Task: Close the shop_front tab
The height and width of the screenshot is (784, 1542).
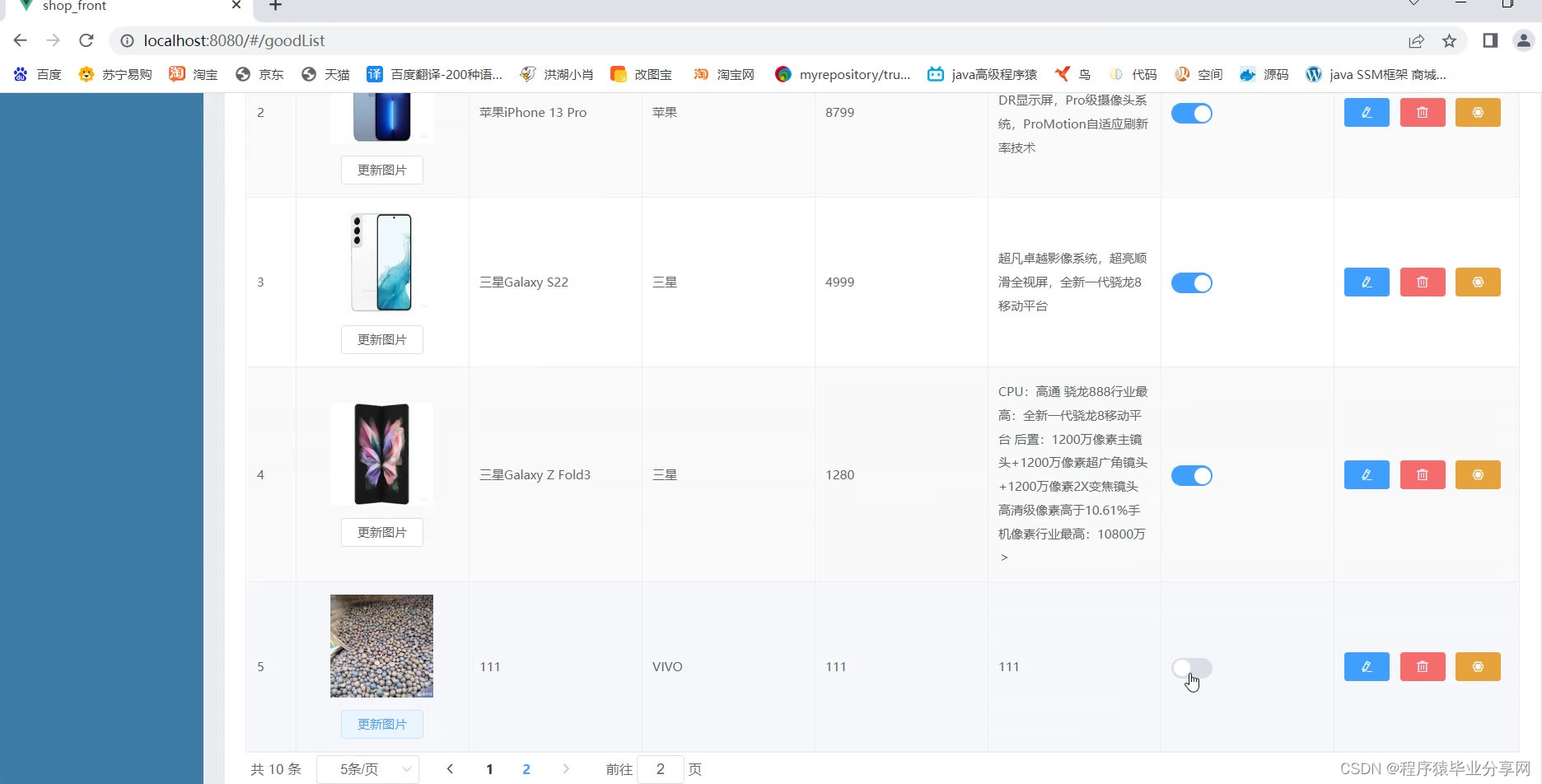Action: 236,5
